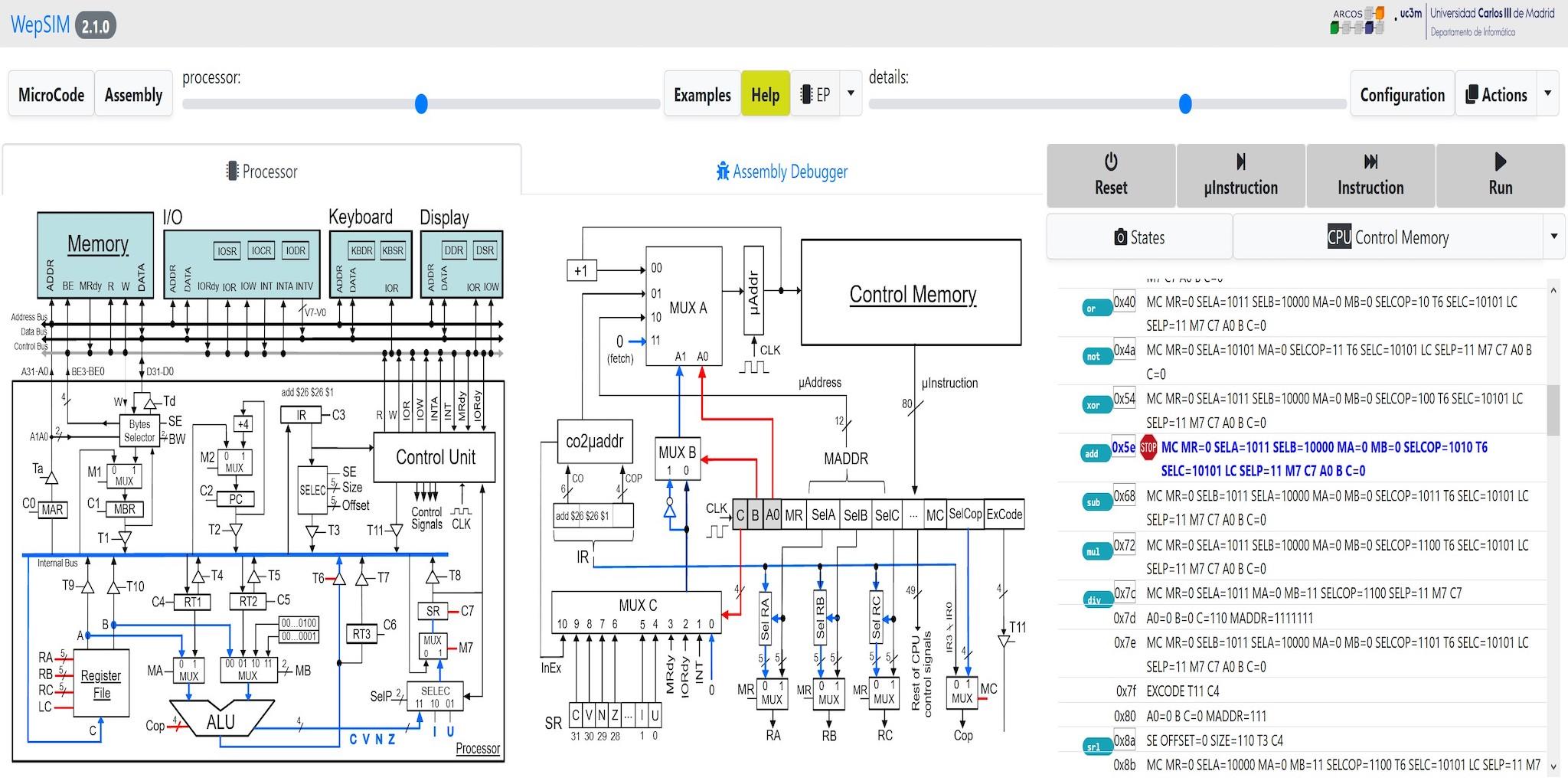Viewport: 1568px width, 784px height.
Task: Click address 0x4a in control memory
Action: pyautogui.click(x=1124, y=350)
